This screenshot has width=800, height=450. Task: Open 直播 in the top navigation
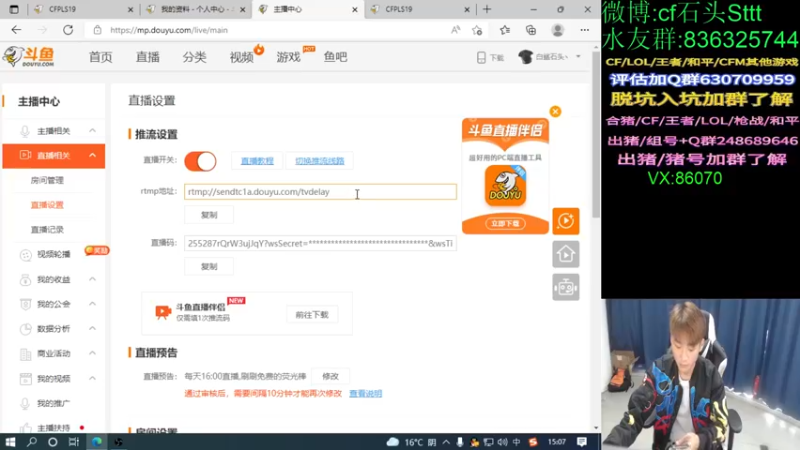147,57
